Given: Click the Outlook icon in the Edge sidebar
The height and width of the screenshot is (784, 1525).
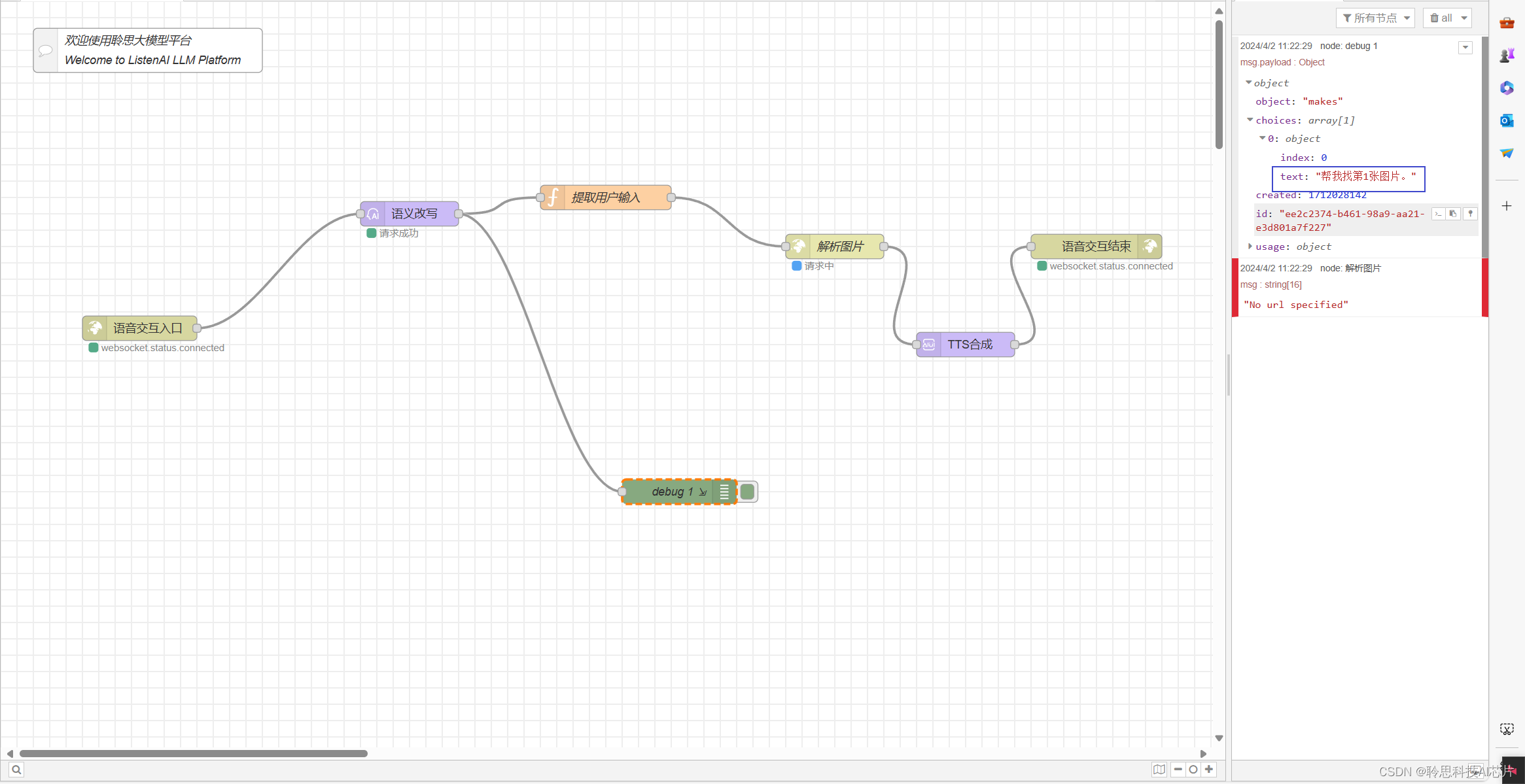Looking at the screenshot, I should 1507,120.
